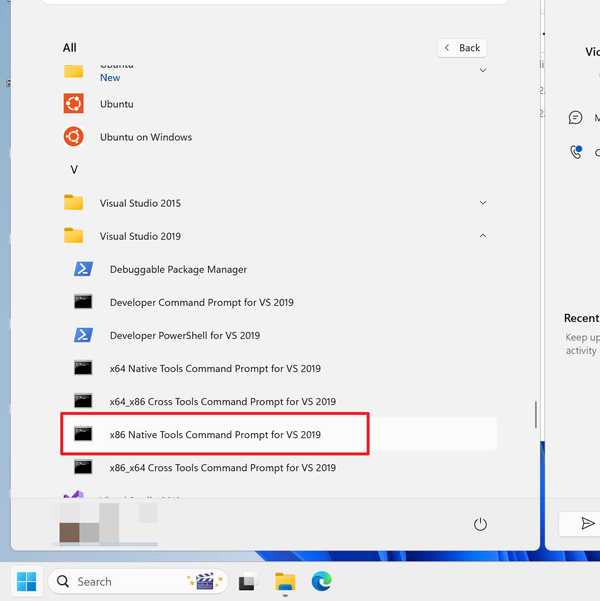Expand the Ubuntu folder chevron
Image resolution: width=600 pixels, height=601 pixels.
tap(483, 70)
